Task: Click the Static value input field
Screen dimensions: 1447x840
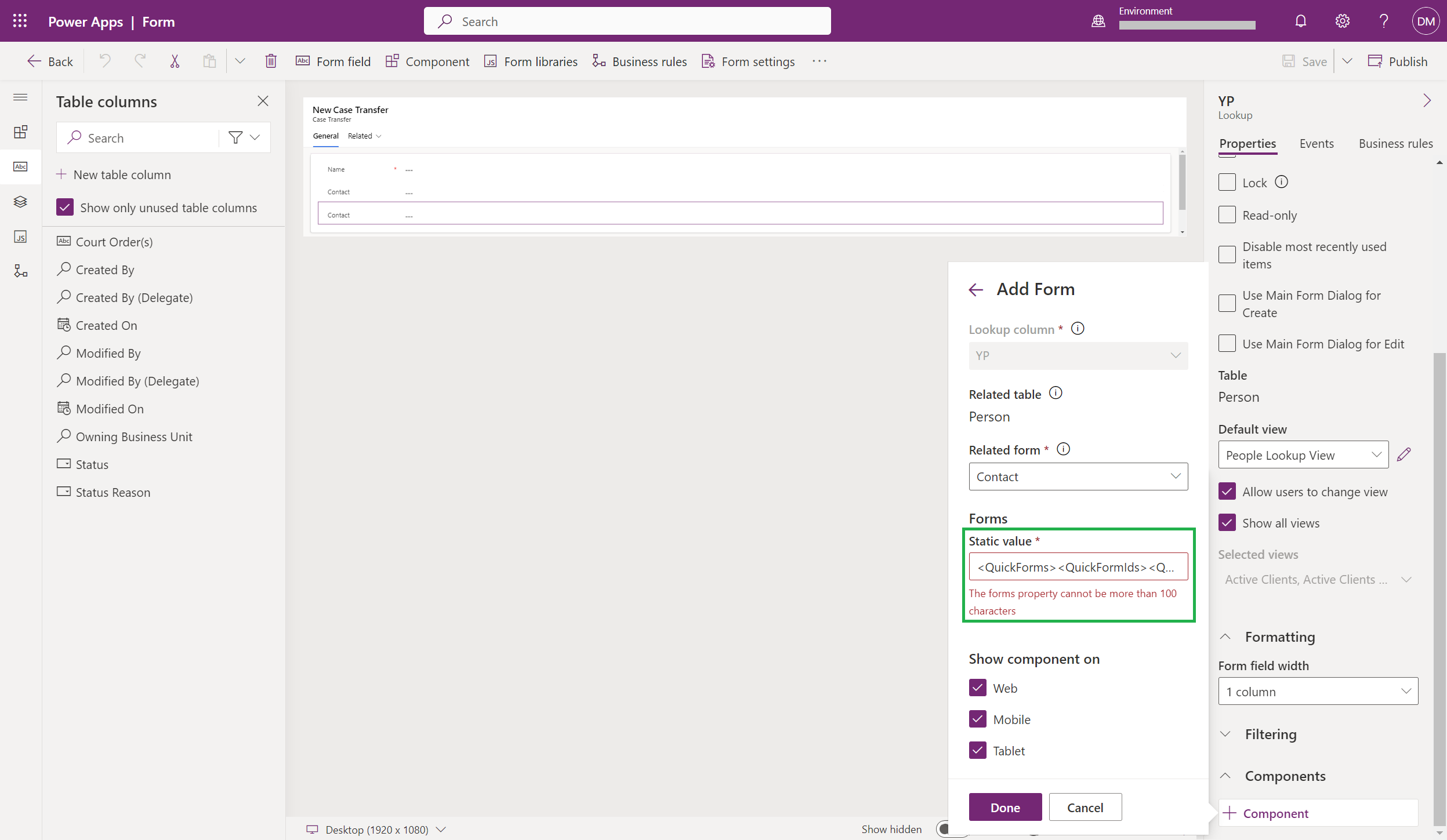Action: (1078, 567)
